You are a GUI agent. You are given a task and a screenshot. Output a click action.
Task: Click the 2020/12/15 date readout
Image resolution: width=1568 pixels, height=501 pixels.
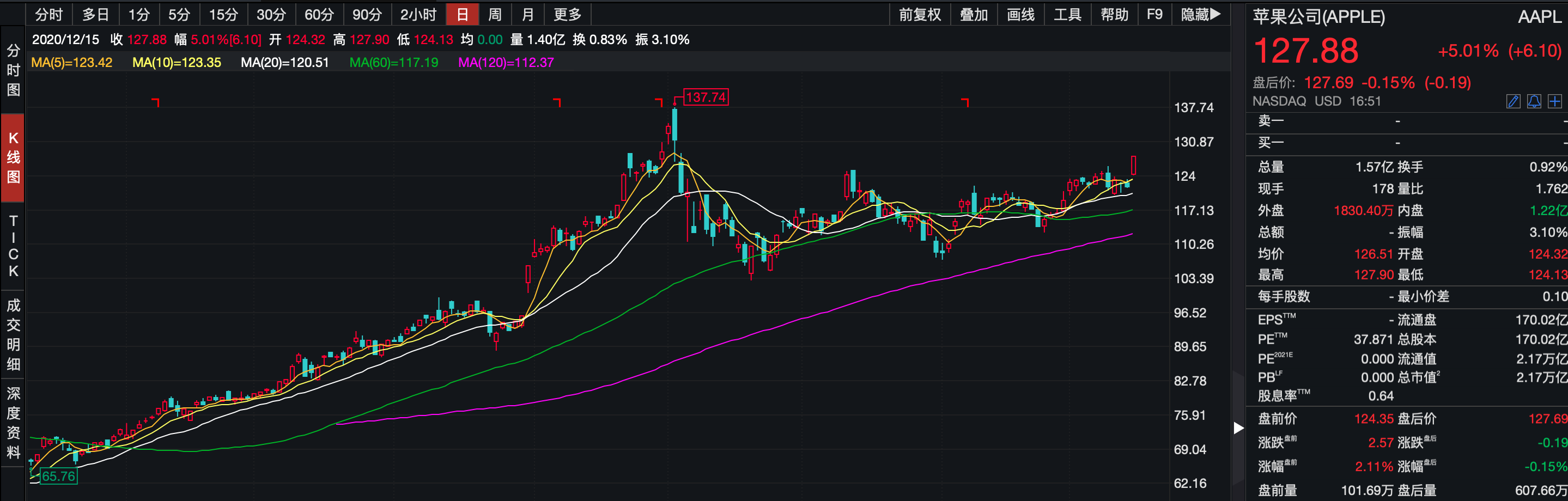[x=65, y=40]
